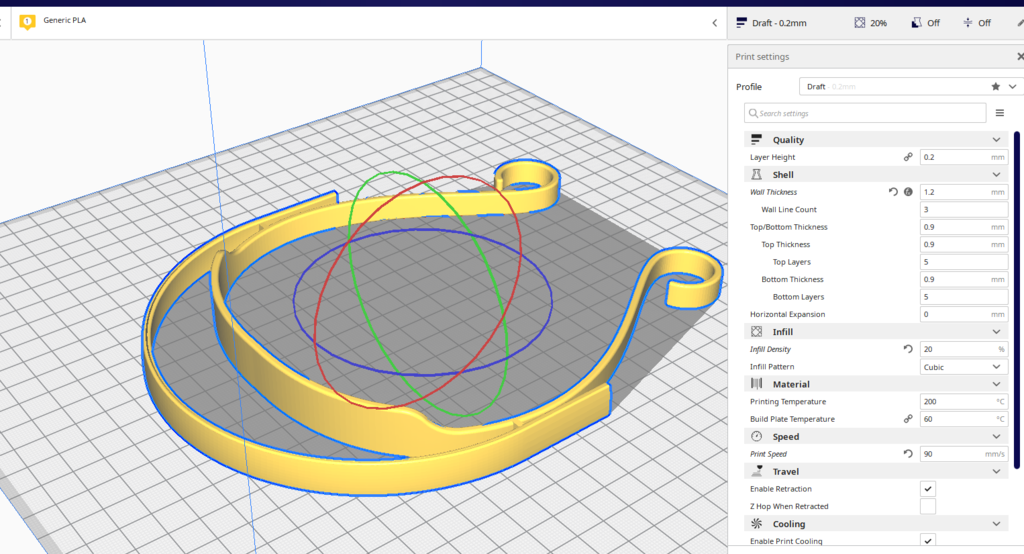Collapse the Material settings section
Screen dimensions: 1024x554
[x=995, y=384]
